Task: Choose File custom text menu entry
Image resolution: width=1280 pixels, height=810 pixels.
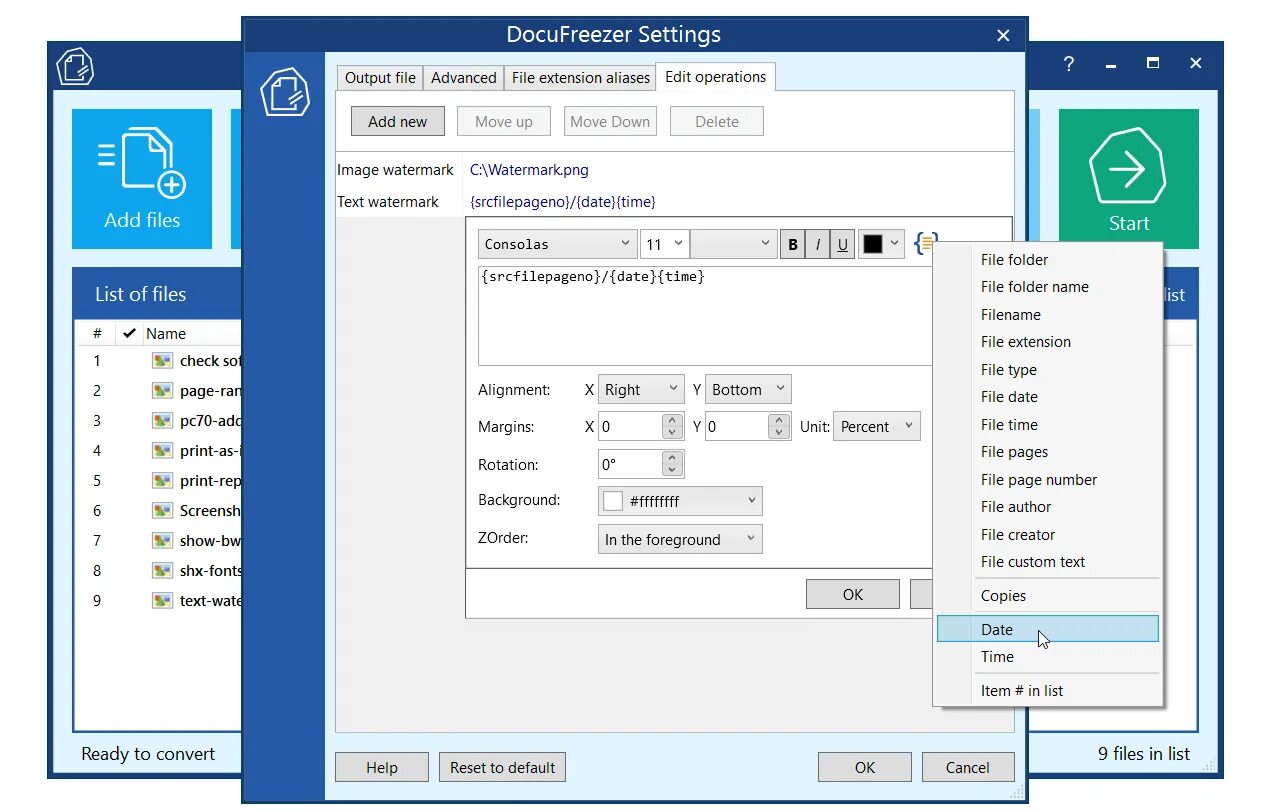Action: coord(1048,562)
